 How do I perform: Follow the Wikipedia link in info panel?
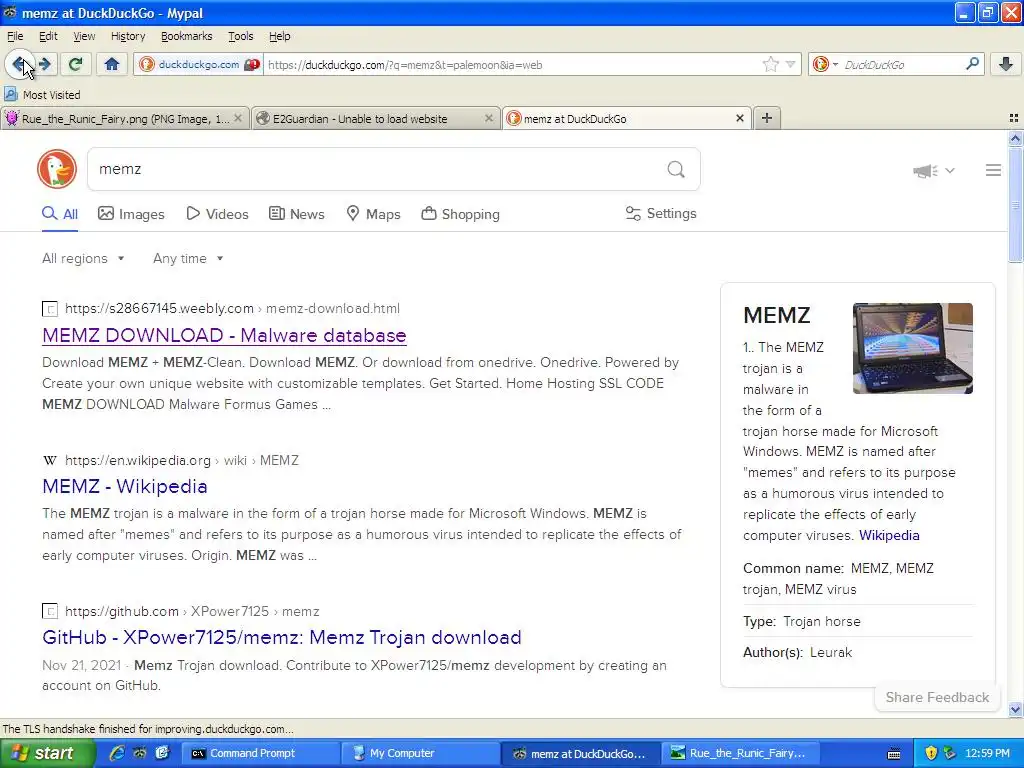(x=889, y=536)
